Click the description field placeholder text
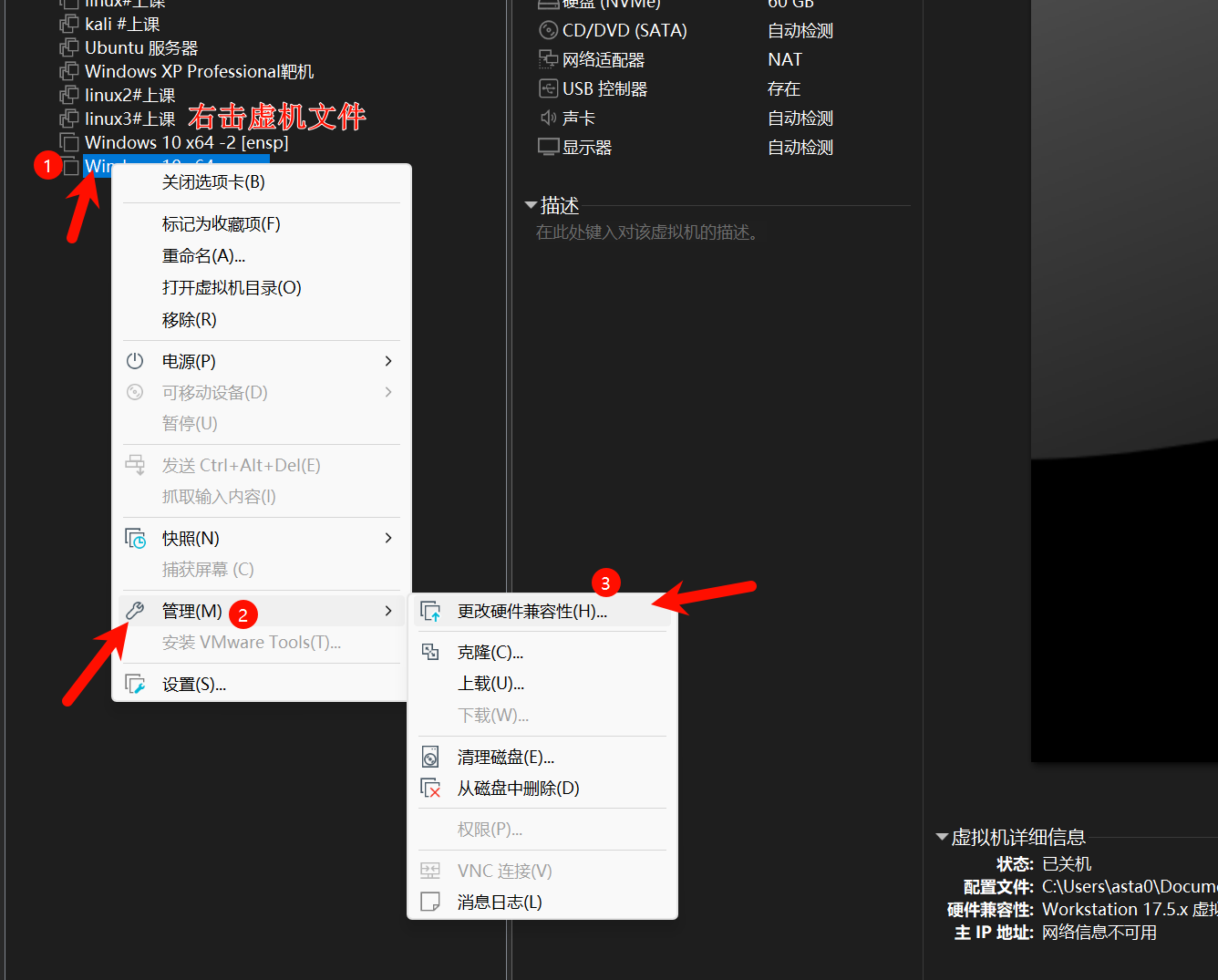1218x980 pixels. point(649,232)
